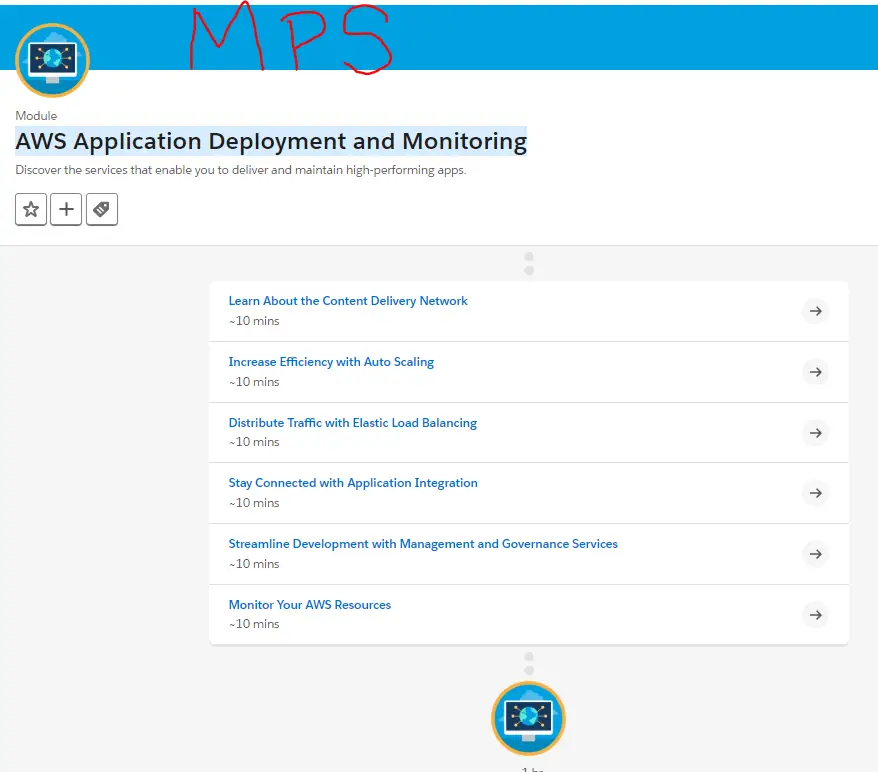This screenshot has width=878, height=772.
Task: Open the Stay Connected with Application Integration unit
Action: [x=352, y=482]
